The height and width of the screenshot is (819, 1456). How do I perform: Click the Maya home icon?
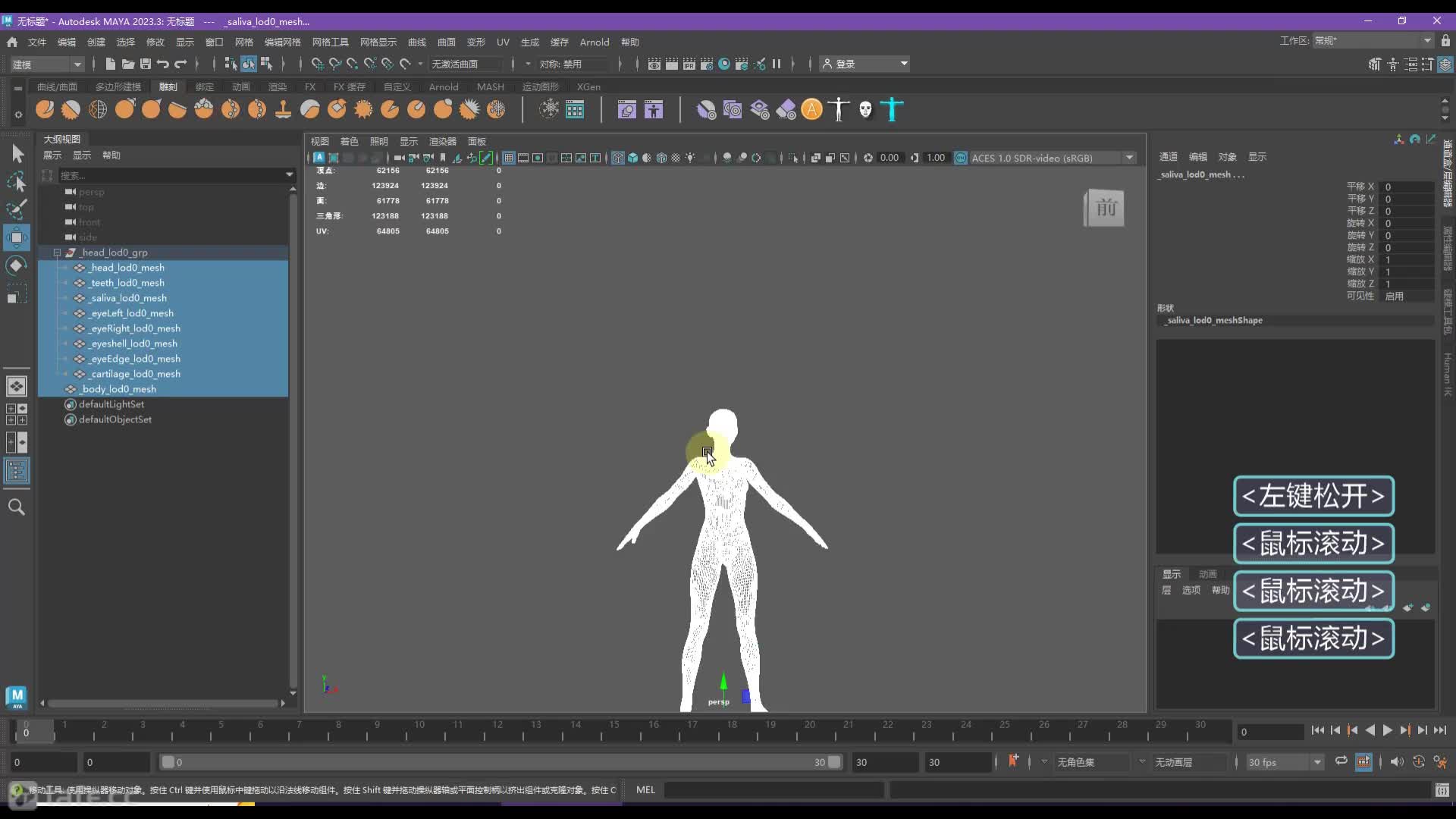pyautogui.click(x=12, y=42)
